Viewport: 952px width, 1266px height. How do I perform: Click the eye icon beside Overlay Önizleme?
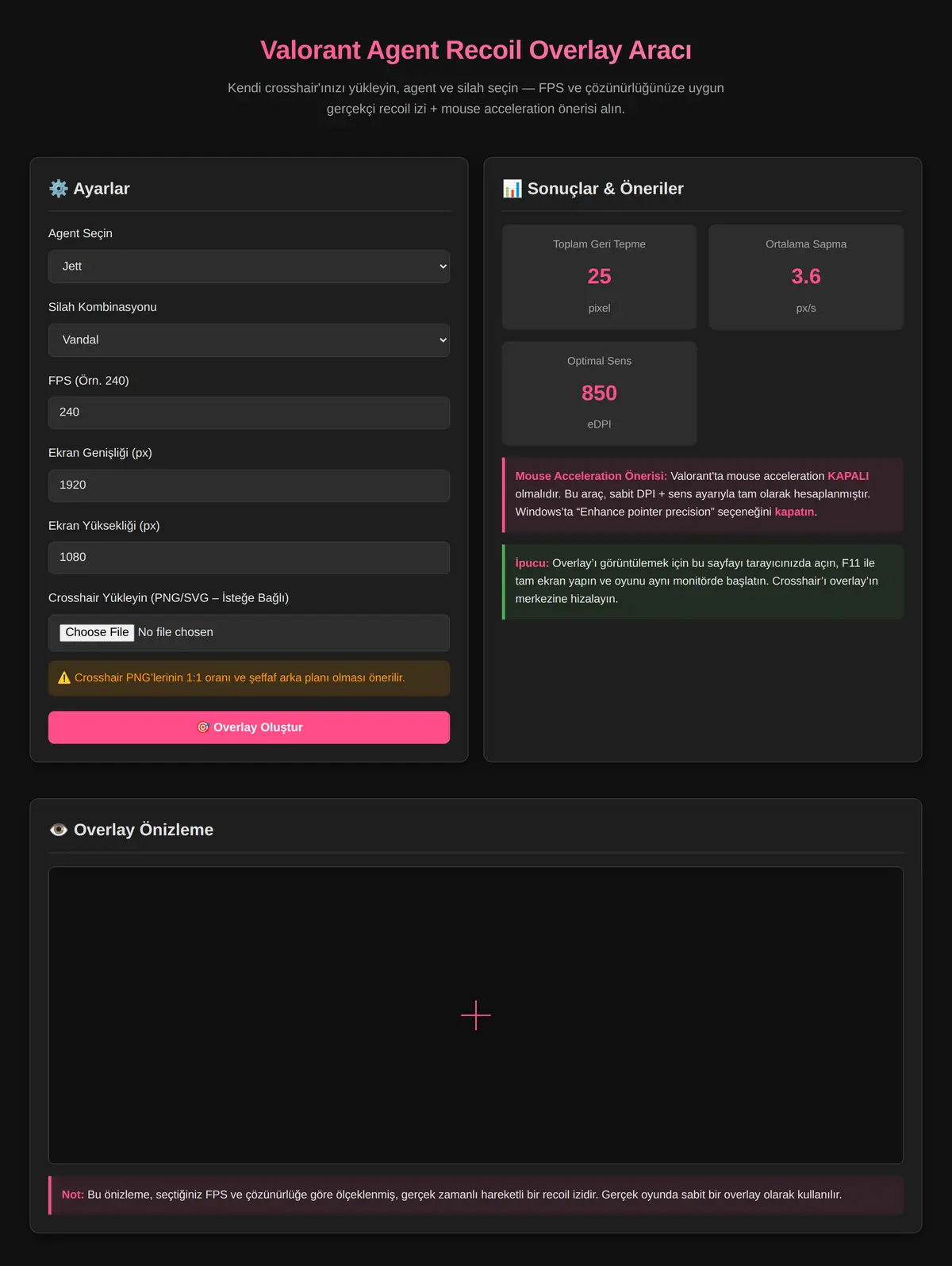[59, 830]
